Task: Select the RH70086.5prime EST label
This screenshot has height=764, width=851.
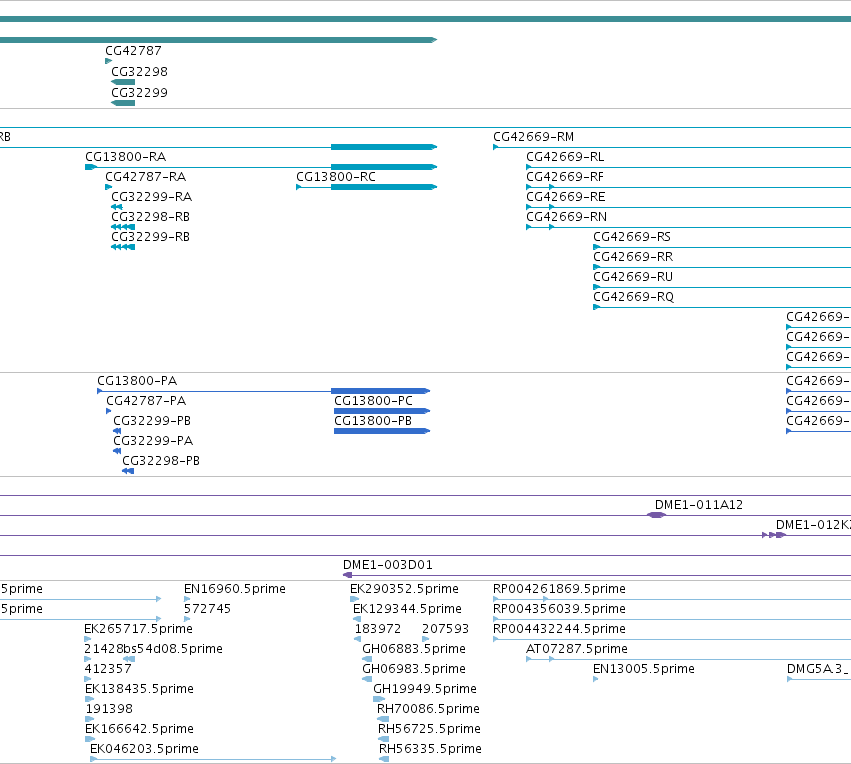Action: point(428,710)
